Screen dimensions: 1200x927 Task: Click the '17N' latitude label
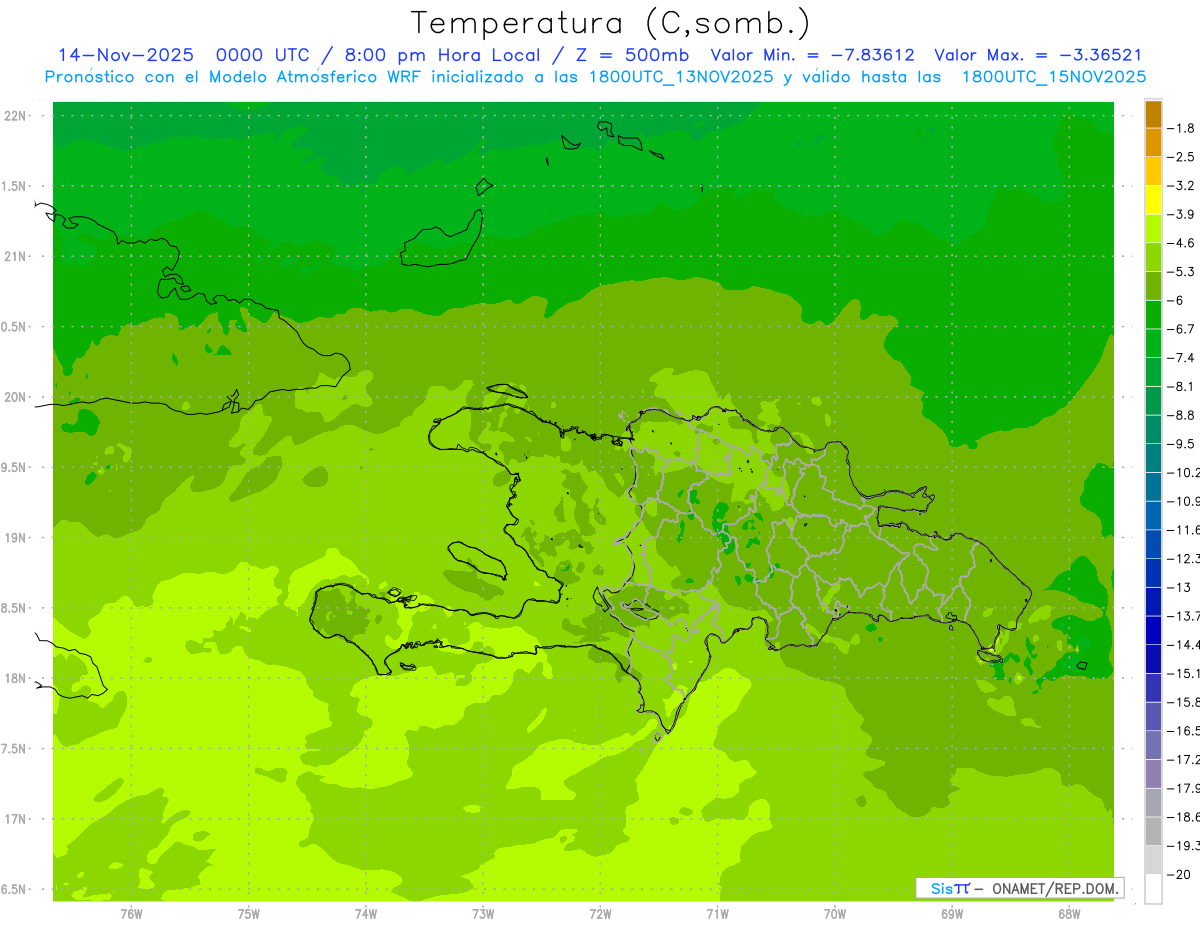(16, 820)
